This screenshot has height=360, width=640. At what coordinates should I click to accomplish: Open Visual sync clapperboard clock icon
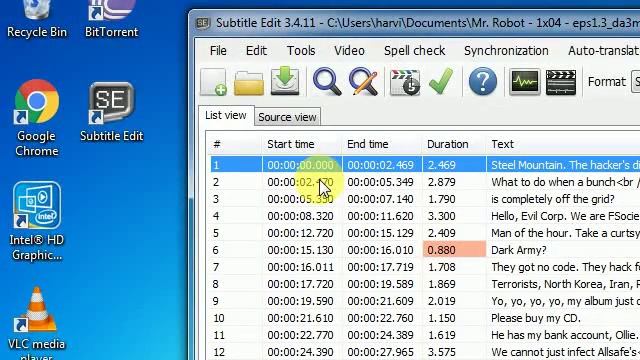coord(405,82)
